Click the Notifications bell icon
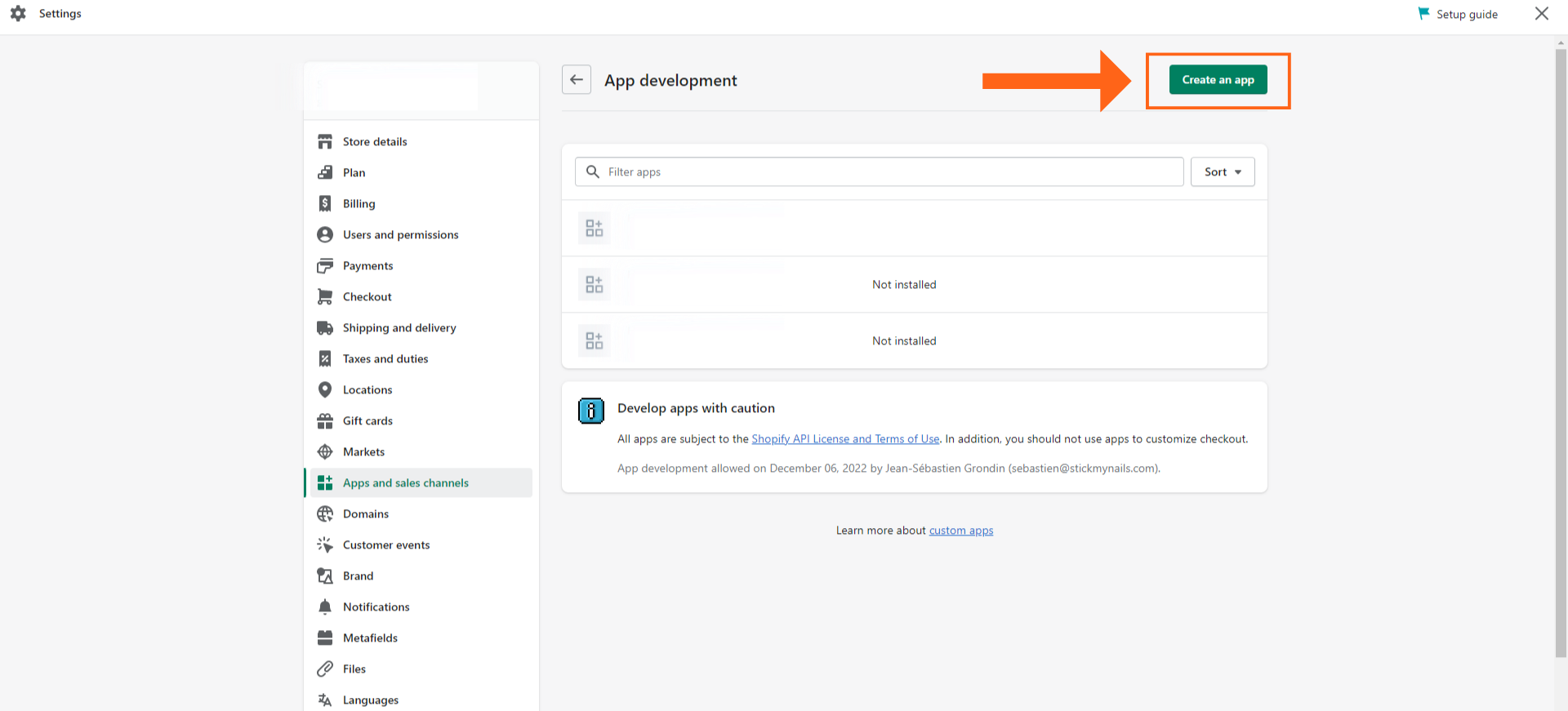Viewport: 1568px width, 711px height. click(325, 607)
